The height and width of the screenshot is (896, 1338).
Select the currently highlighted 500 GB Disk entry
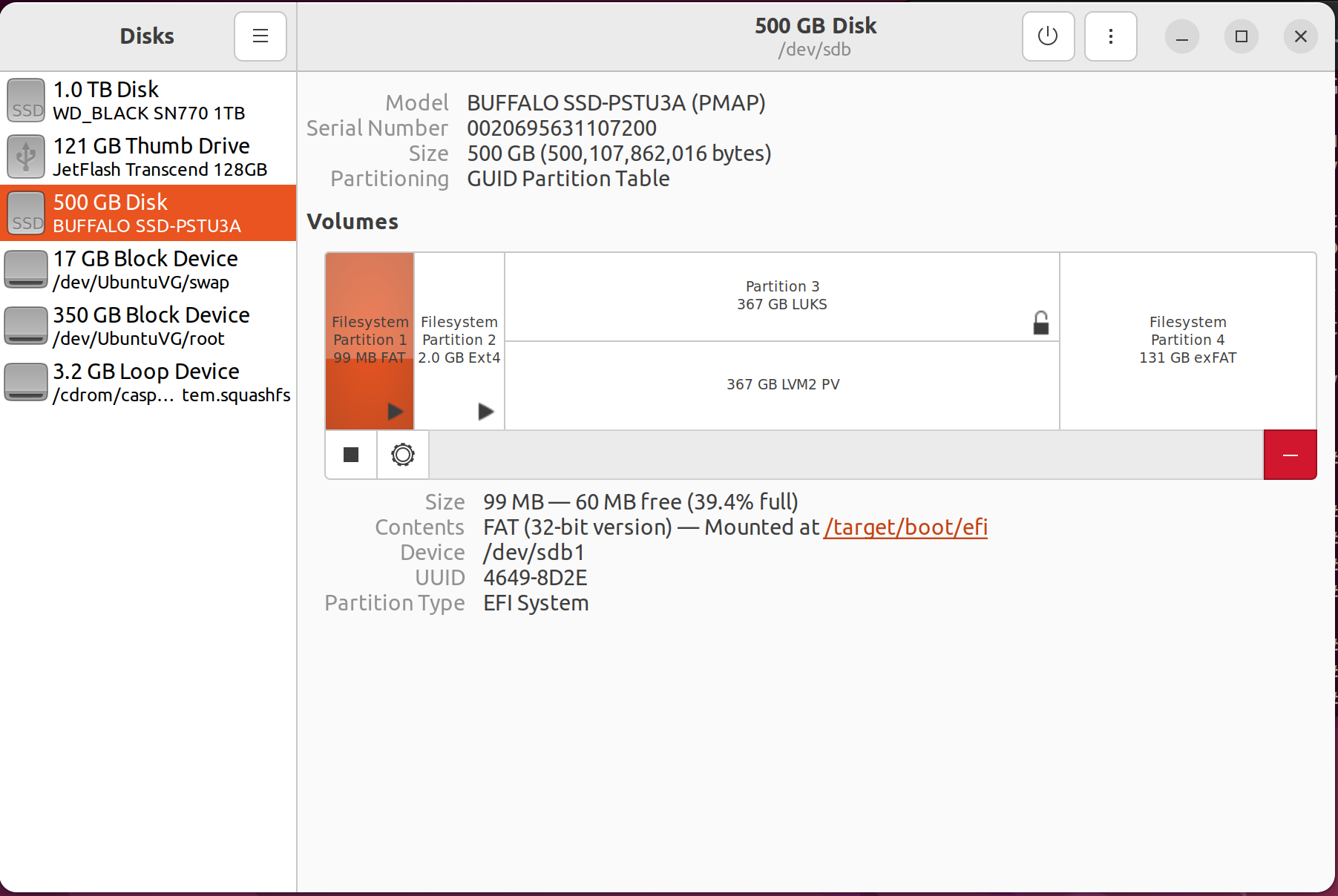click(148, 213)
